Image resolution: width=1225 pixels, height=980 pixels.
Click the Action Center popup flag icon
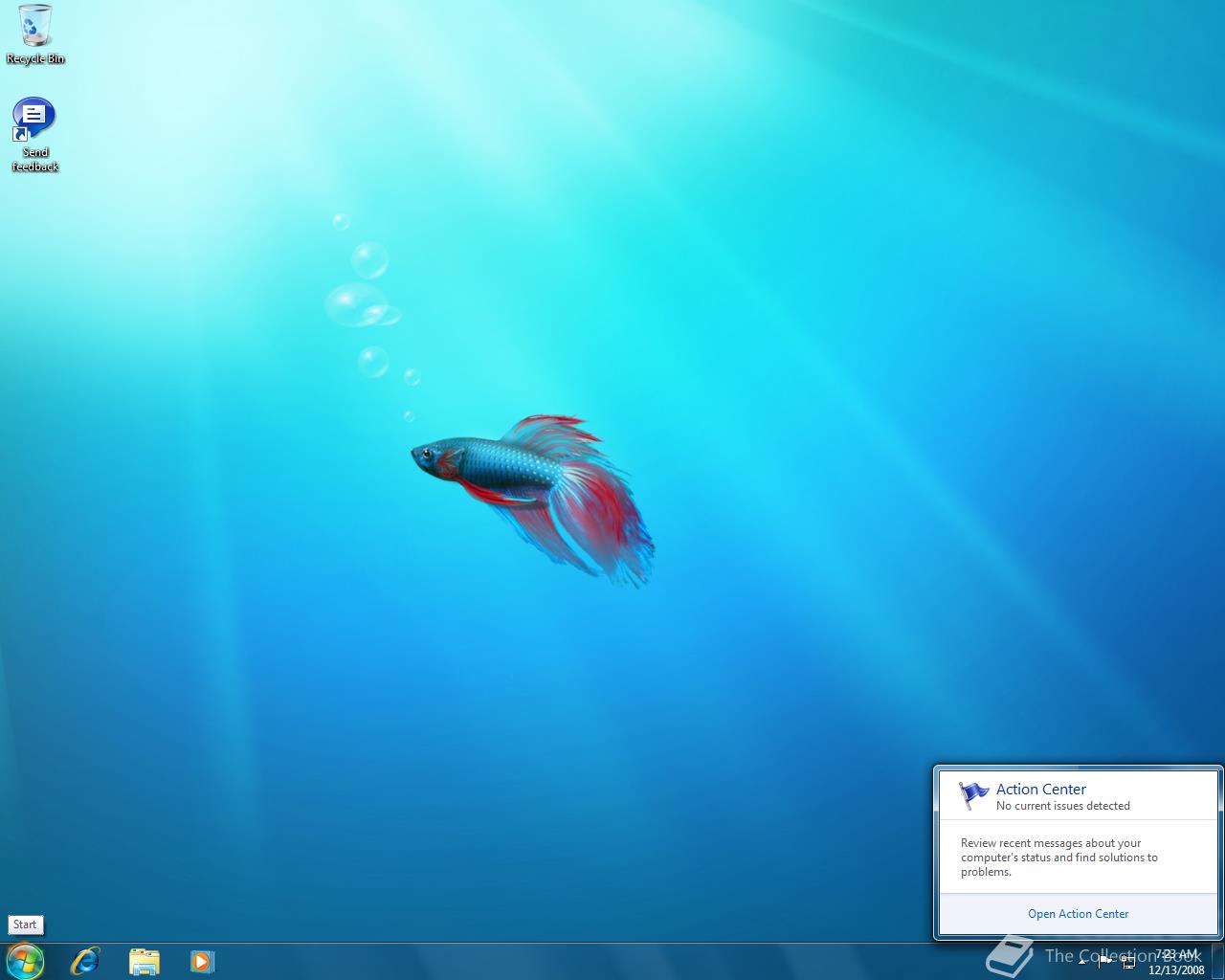(973, 795)
